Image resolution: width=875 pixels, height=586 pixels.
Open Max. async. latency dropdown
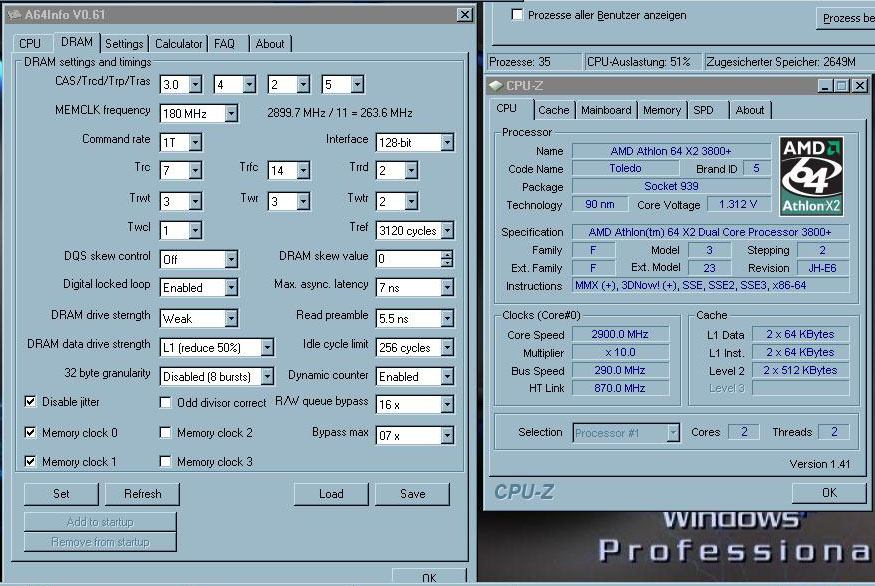click(447, 287)
